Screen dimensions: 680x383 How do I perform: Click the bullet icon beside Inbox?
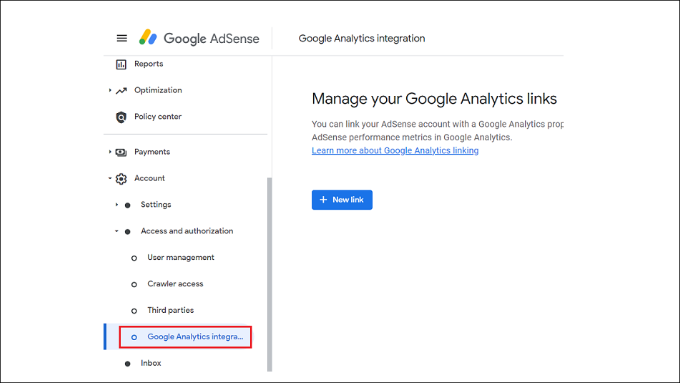(x=128, y=364)
